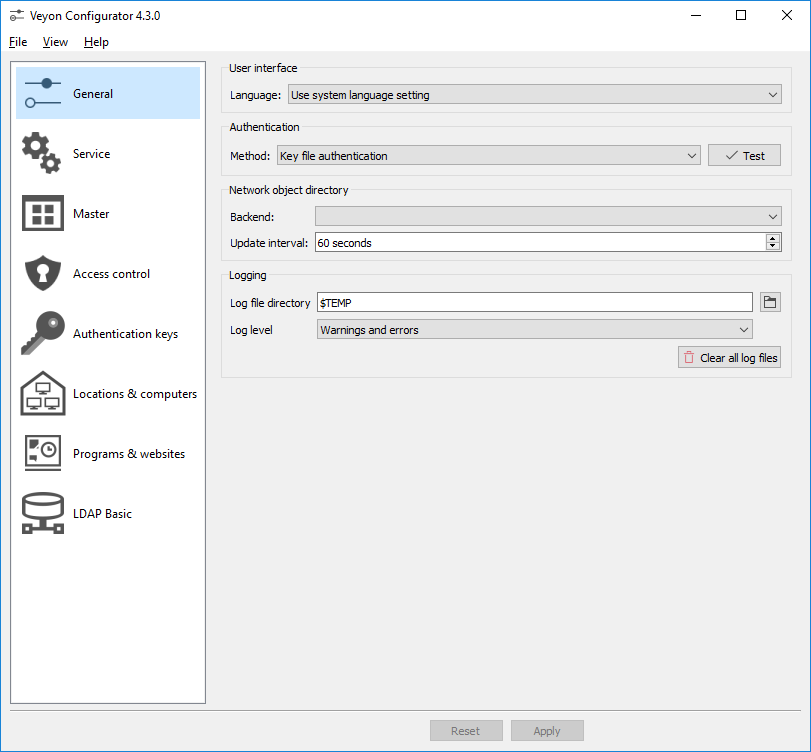Expand the Log level dropdown
Screen dimensions: 811x752
[x=534, y=329]
